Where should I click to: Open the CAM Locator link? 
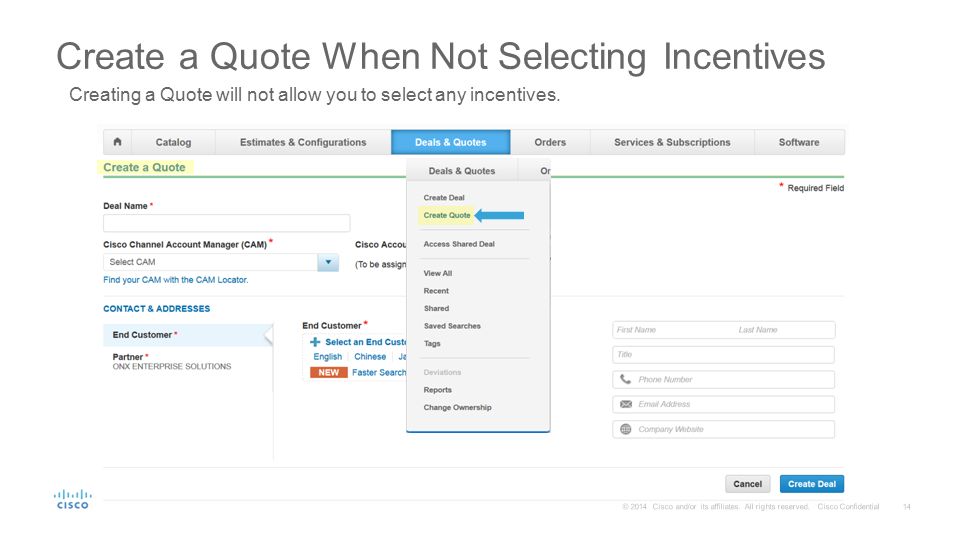pyautogui.click(x=176, y=280)
